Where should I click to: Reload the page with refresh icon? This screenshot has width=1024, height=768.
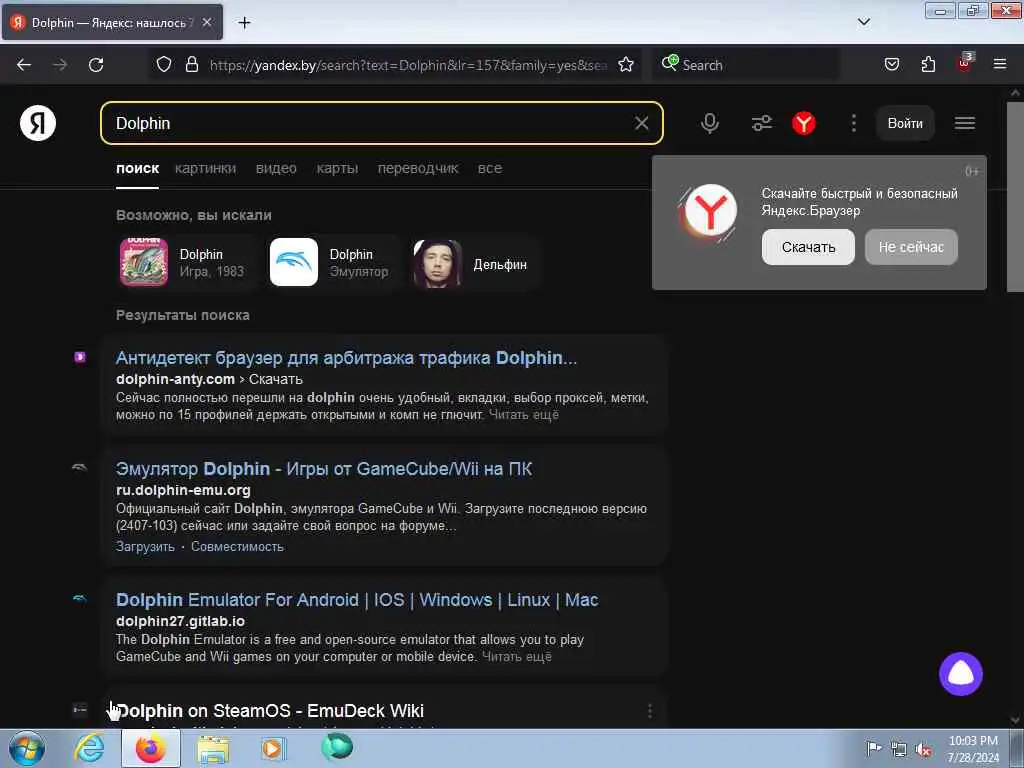click(96, 65)
